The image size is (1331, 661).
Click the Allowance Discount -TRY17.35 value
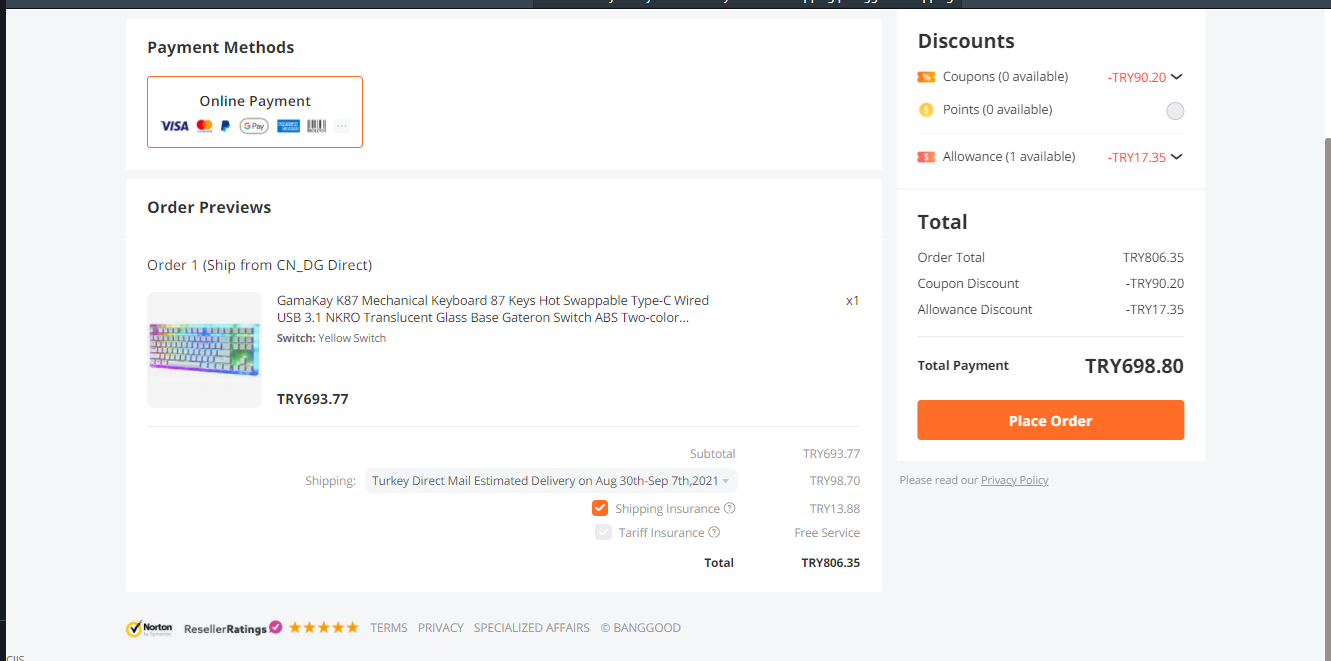(1154, 310)
